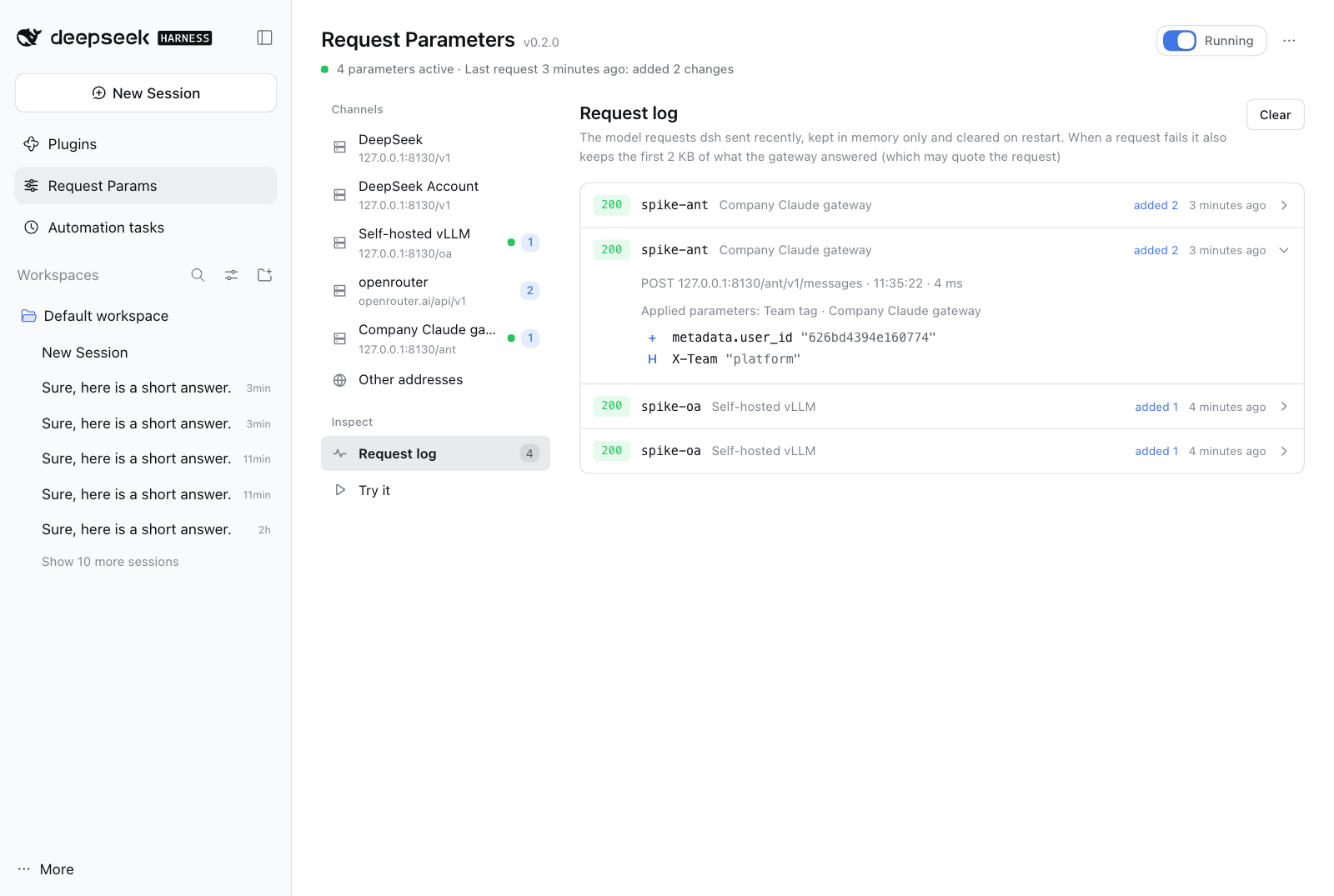
Task: Select Other addresses channel
Action: [435, 380]
